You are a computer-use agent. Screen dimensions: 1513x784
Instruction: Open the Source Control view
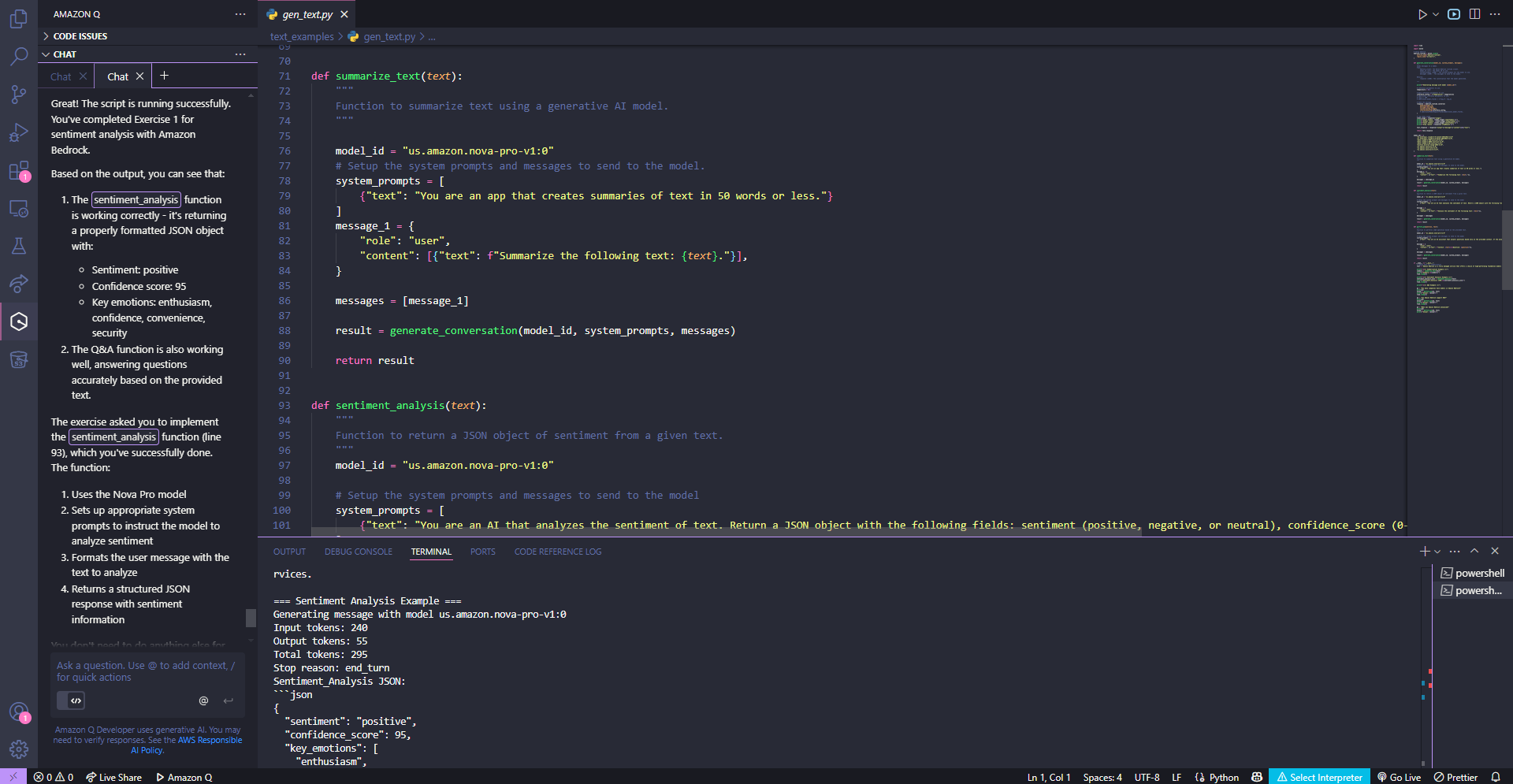coord(19,95)
